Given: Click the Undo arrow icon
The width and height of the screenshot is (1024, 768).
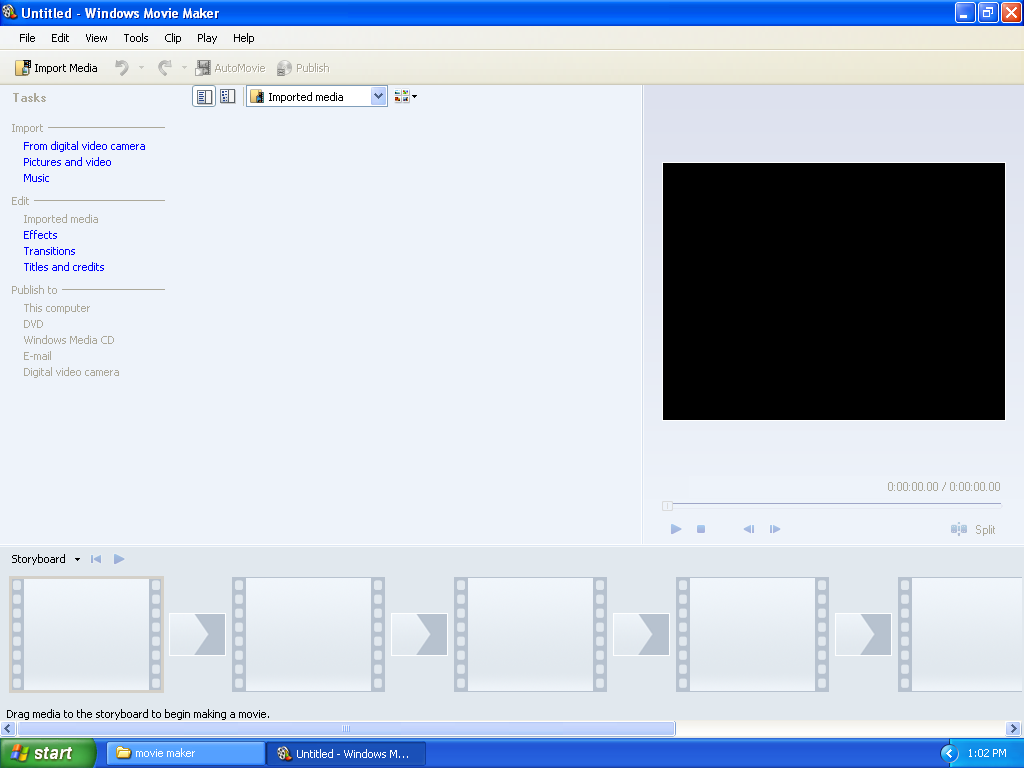Looking at the screenshot, I should pos(121,68).
